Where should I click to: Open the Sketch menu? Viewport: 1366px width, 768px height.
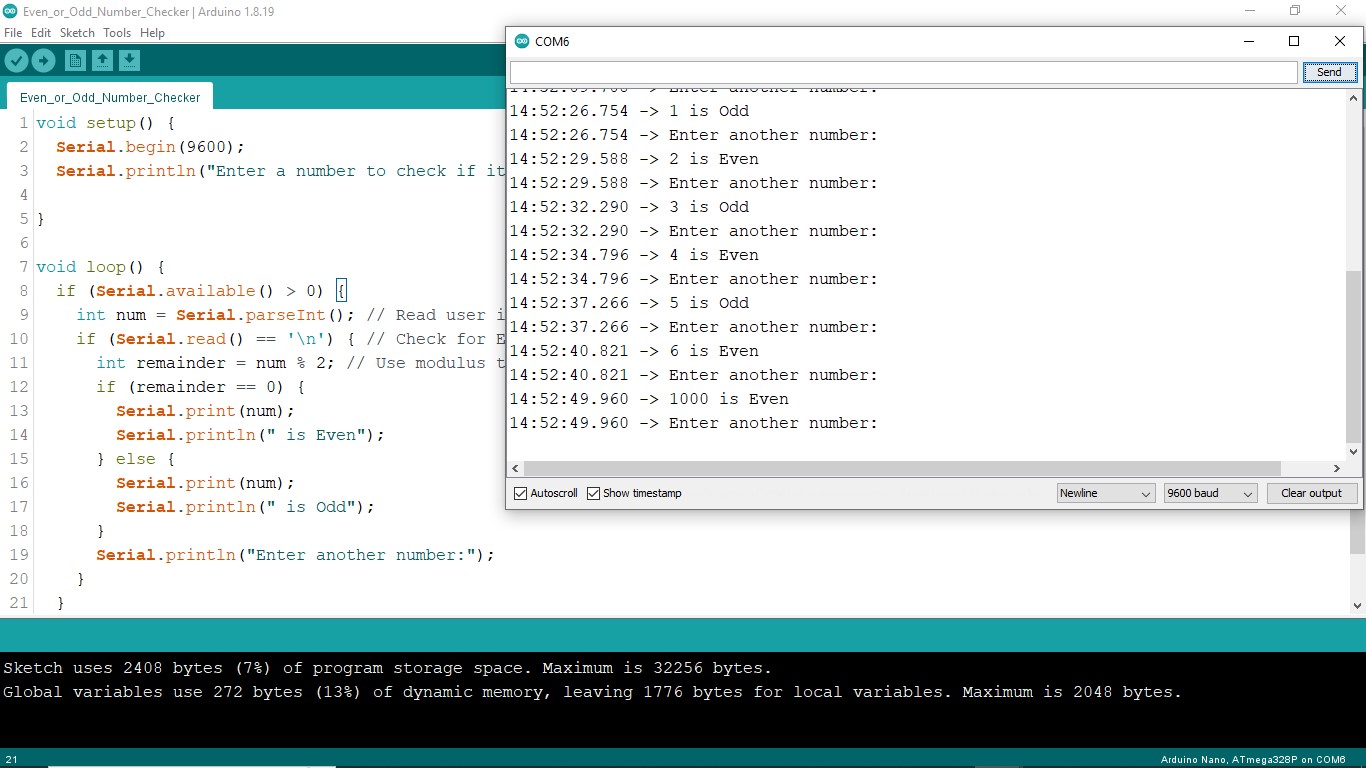[x=77, y=33]
